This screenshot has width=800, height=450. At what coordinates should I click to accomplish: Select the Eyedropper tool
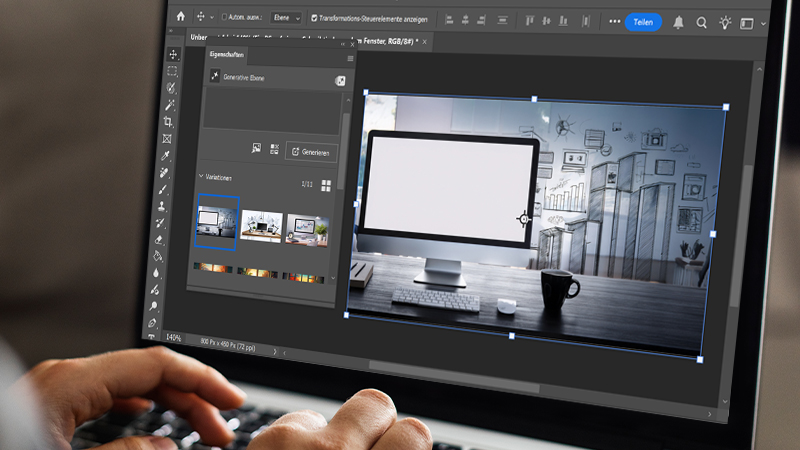coord(167,155)
